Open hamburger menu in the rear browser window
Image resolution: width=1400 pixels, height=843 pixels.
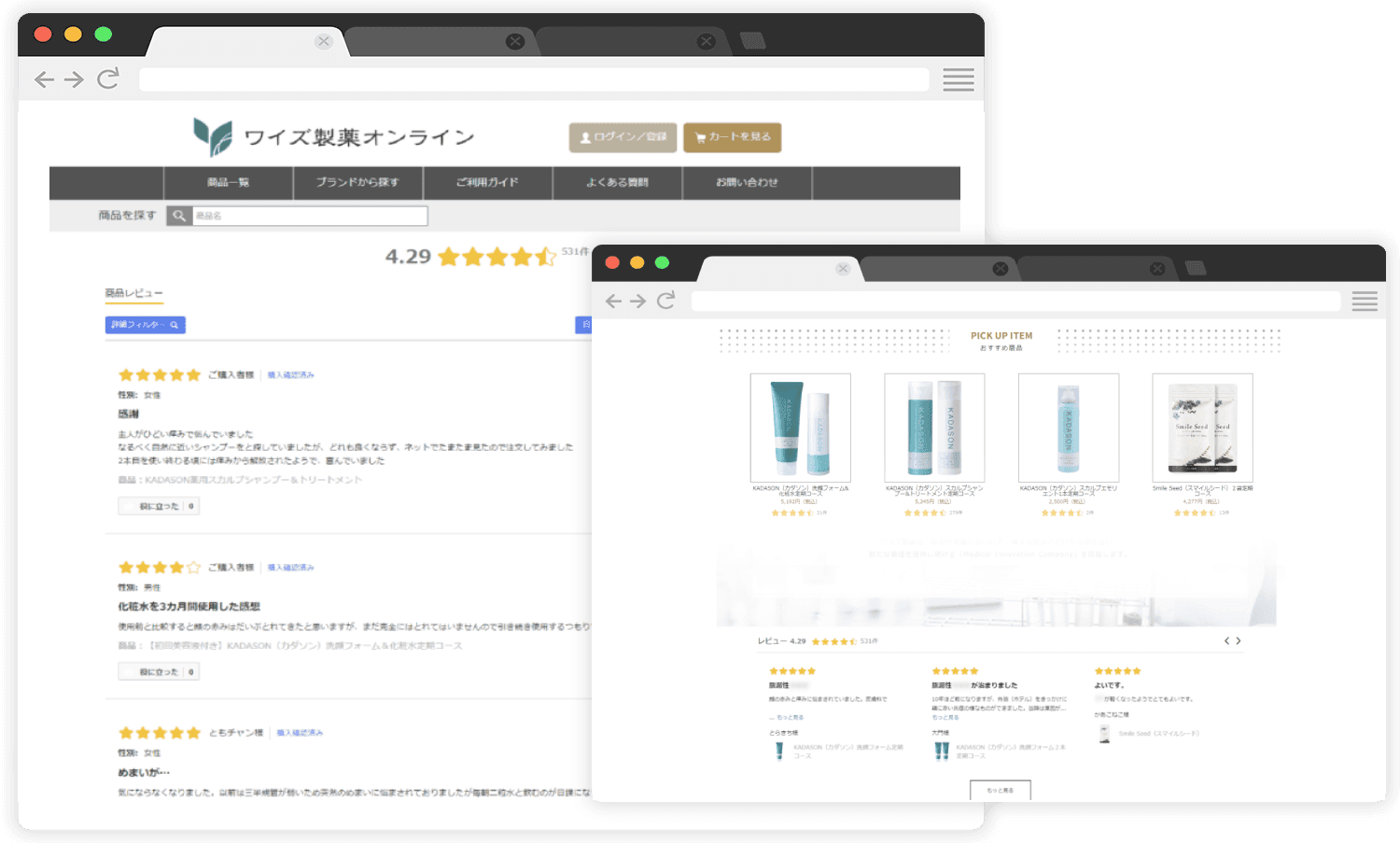click(958, 79)
